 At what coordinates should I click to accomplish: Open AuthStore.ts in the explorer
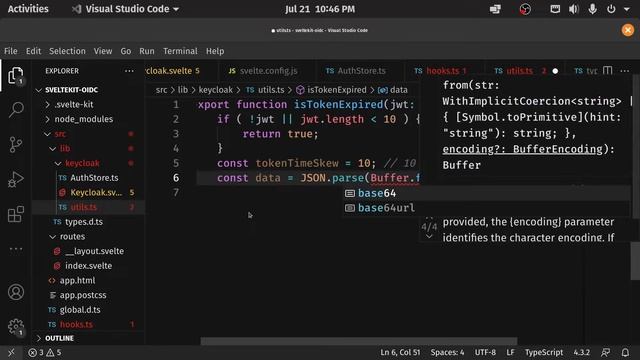click(88, 178)
